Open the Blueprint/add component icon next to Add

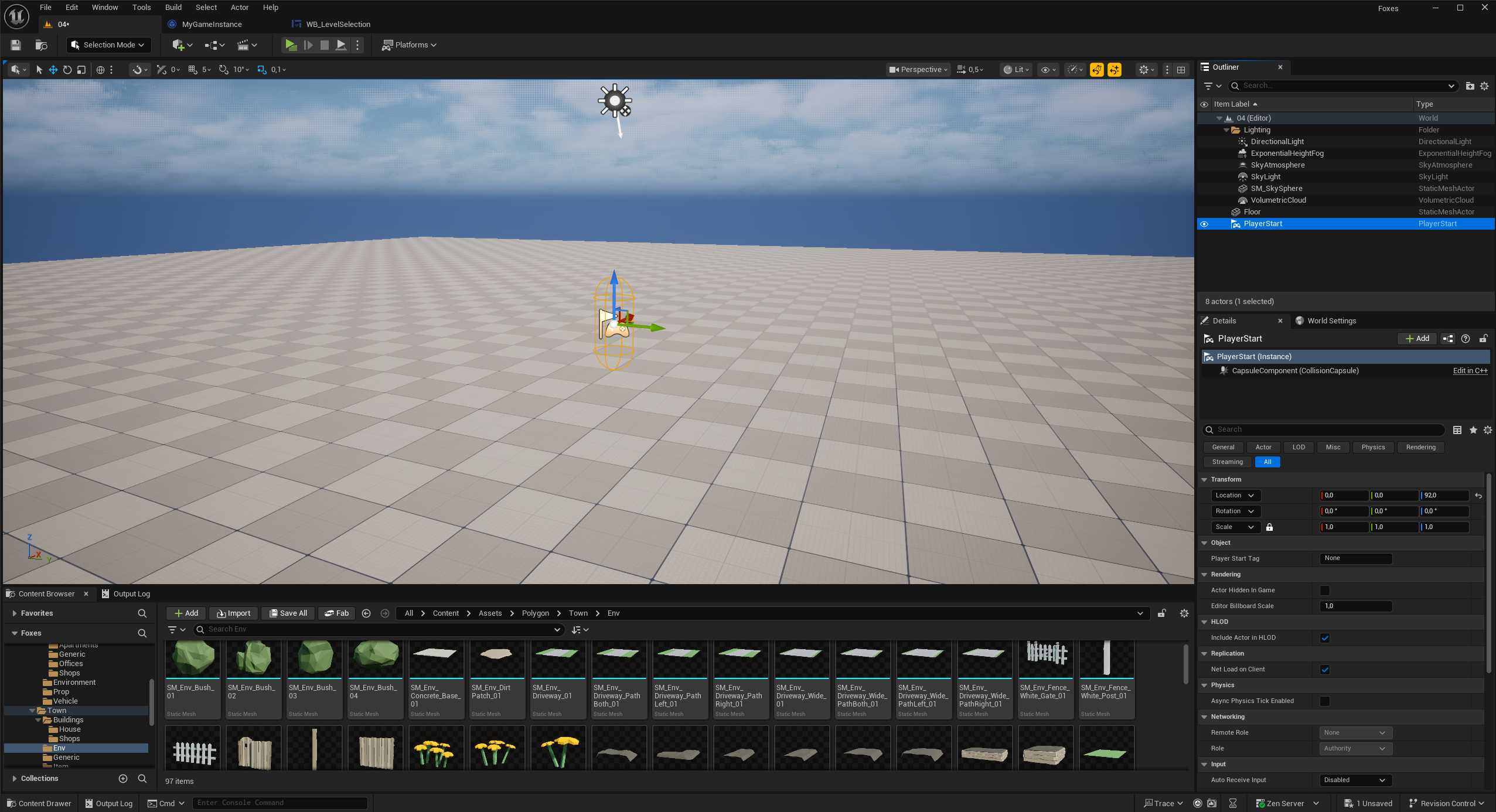[1448, 339]
